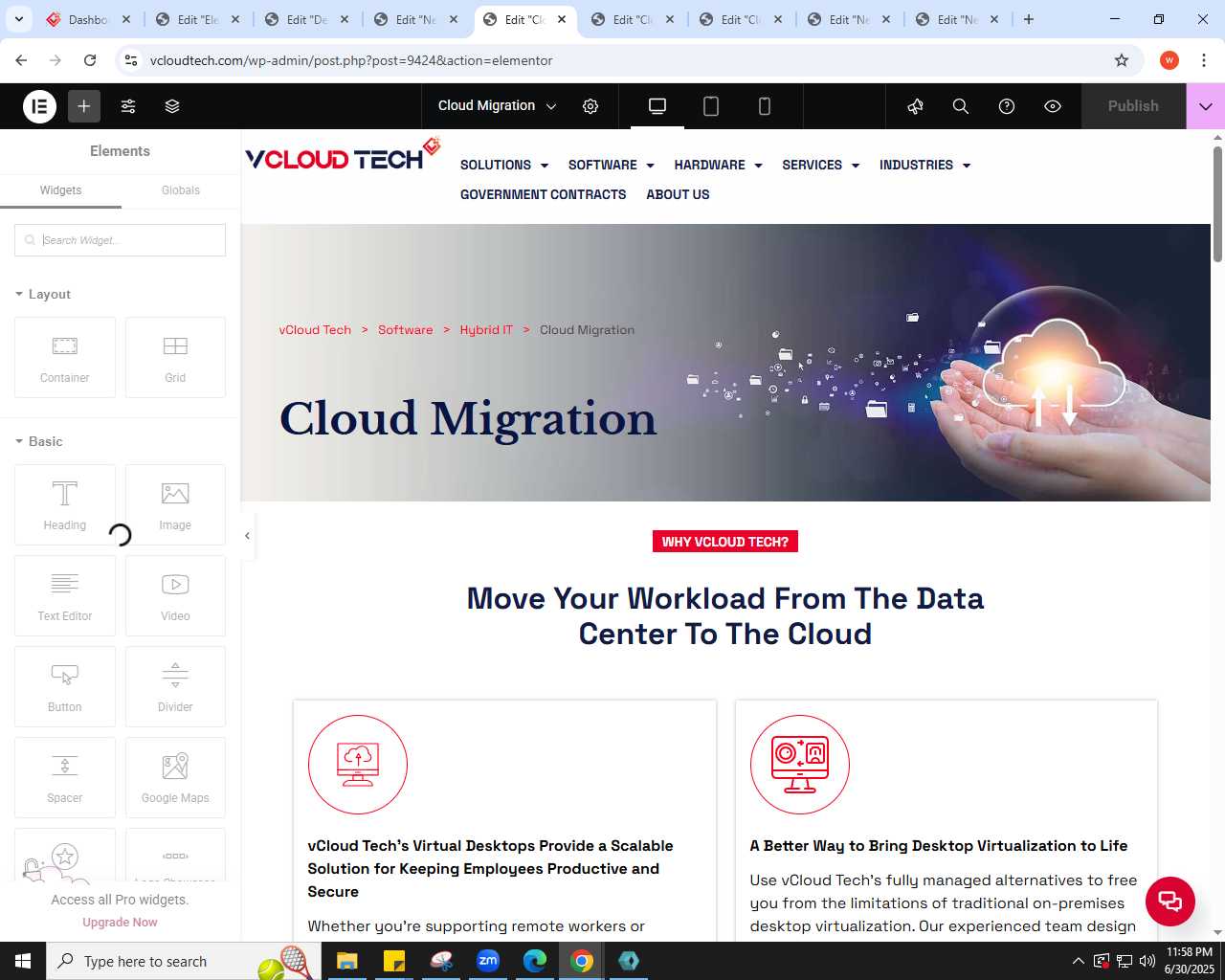This screenshot has width=1225, height=980.
Task: Click the vCloud Tech breadcrumb link
Action: coord(315,330)
